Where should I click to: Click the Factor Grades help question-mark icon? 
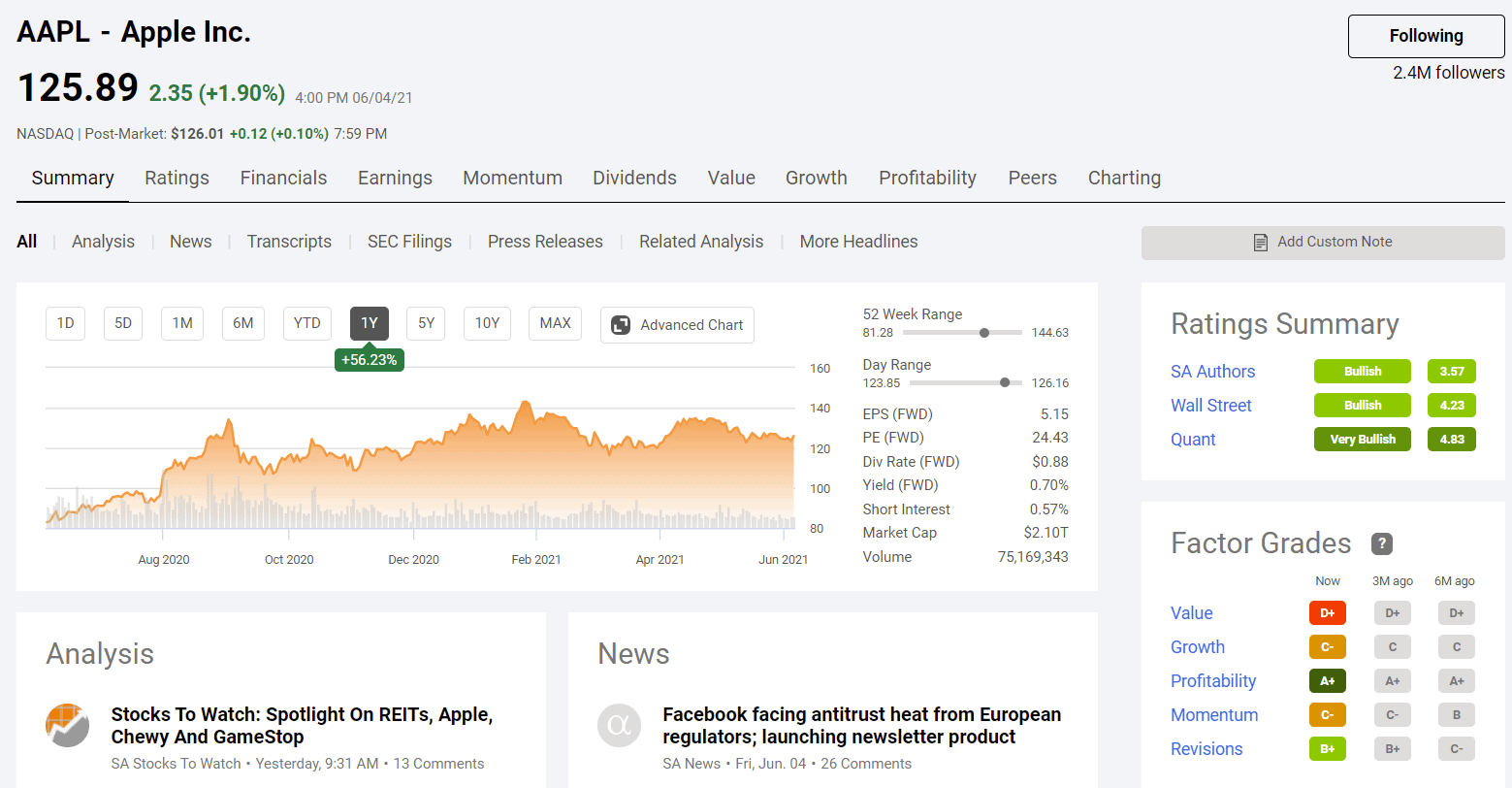(1382, 543)
